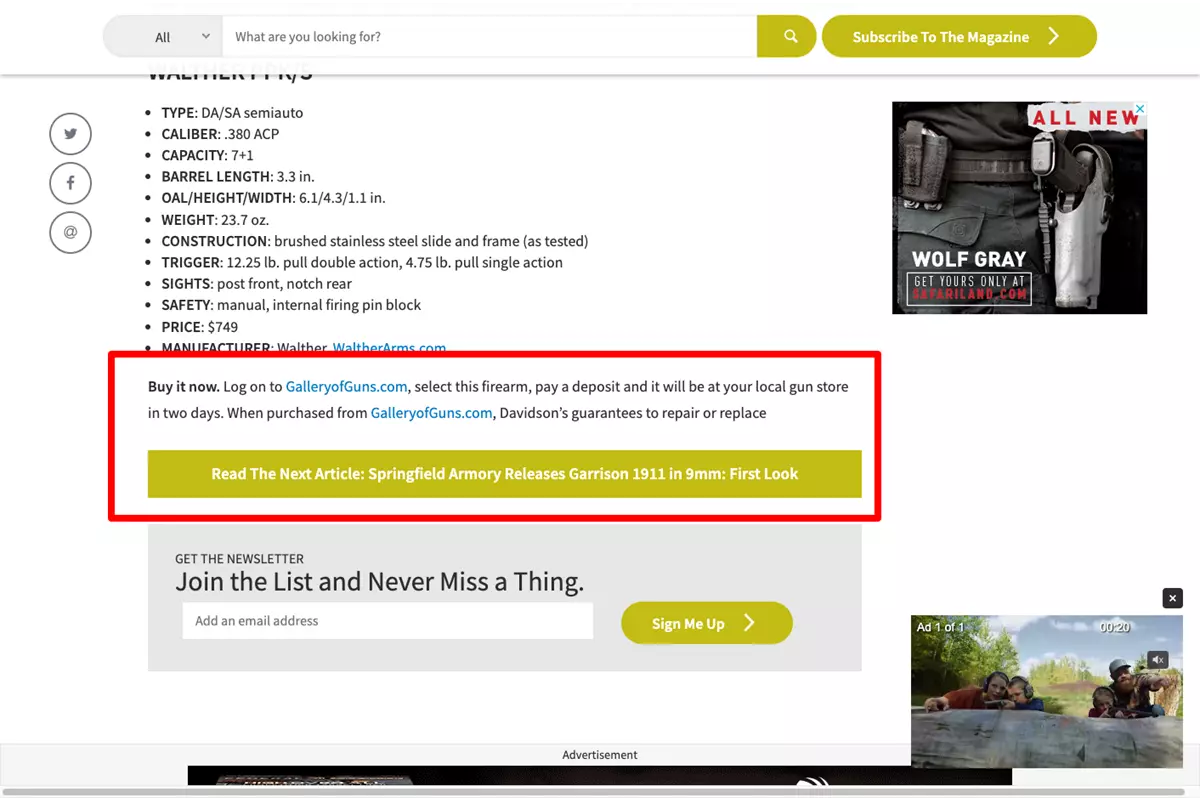
Task: Unmute the video ad
Action: click(x=1158, y=660)
